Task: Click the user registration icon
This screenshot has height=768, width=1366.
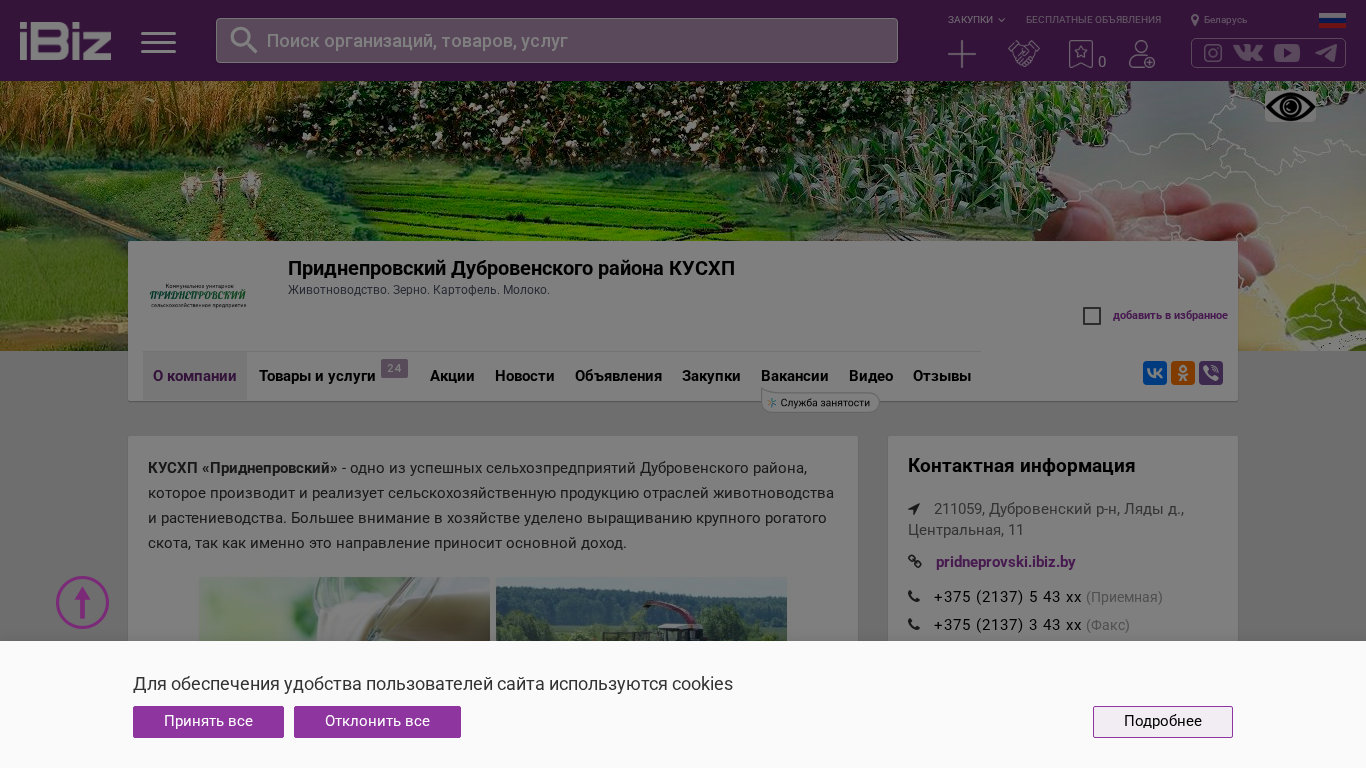Action: tap(1141, 54)
